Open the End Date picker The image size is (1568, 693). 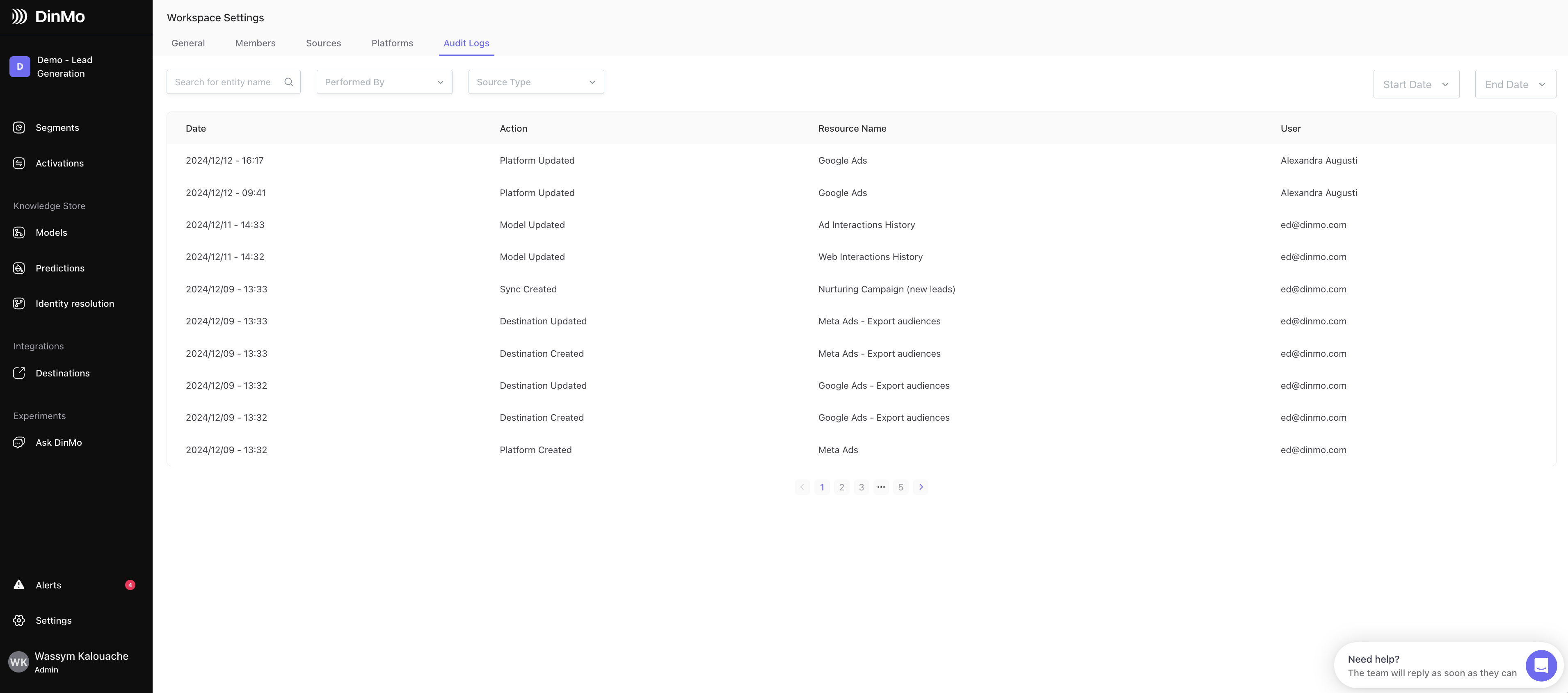click(1515, 84)
